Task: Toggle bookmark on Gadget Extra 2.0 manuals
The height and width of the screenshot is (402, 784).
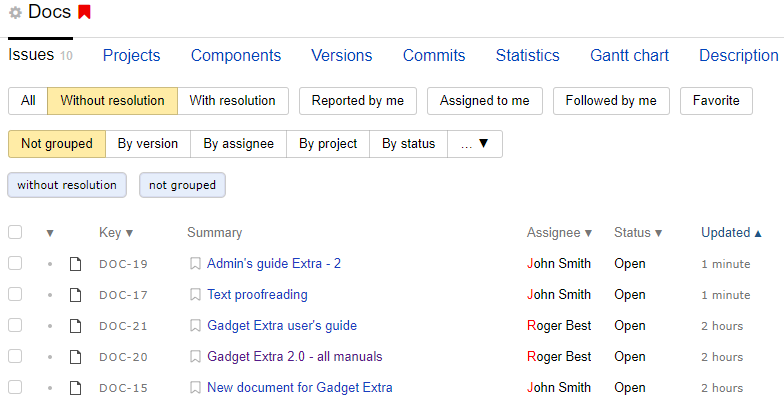Action: [196, 356]
